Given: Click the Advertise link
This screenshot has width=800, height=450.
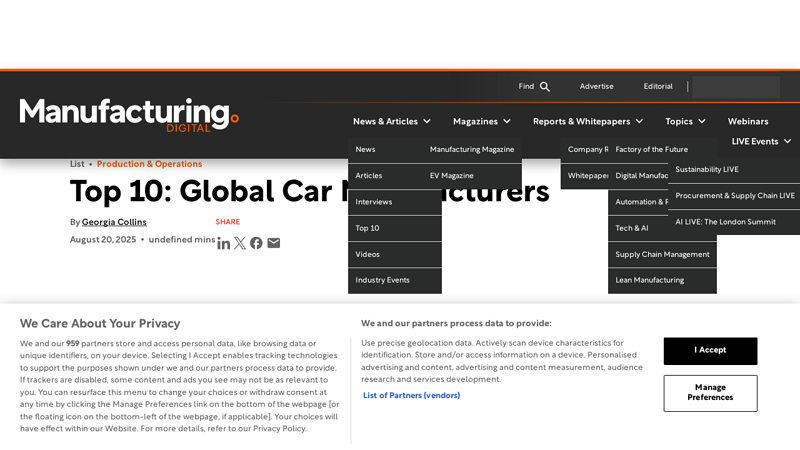Looking at the screenshot, I should tap(596, 86).
